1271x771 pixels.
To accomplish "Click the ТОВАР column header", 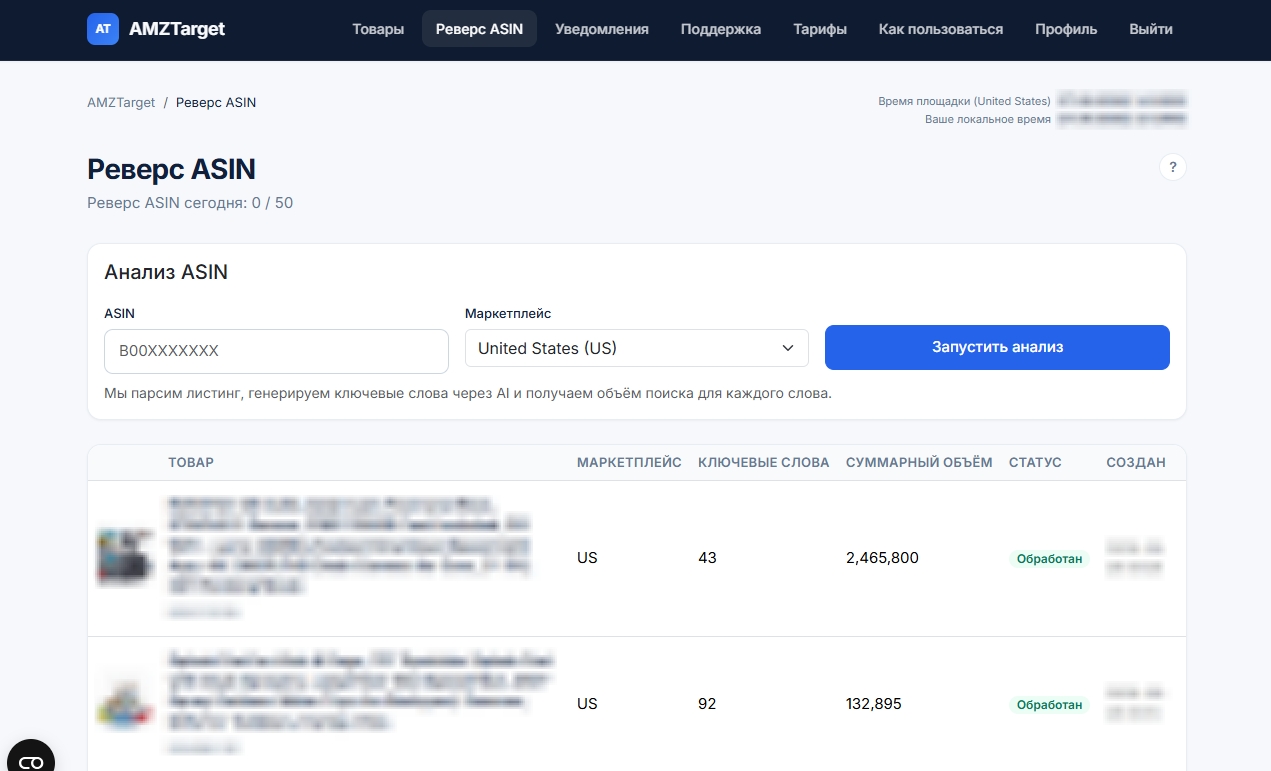I will 191,462.
